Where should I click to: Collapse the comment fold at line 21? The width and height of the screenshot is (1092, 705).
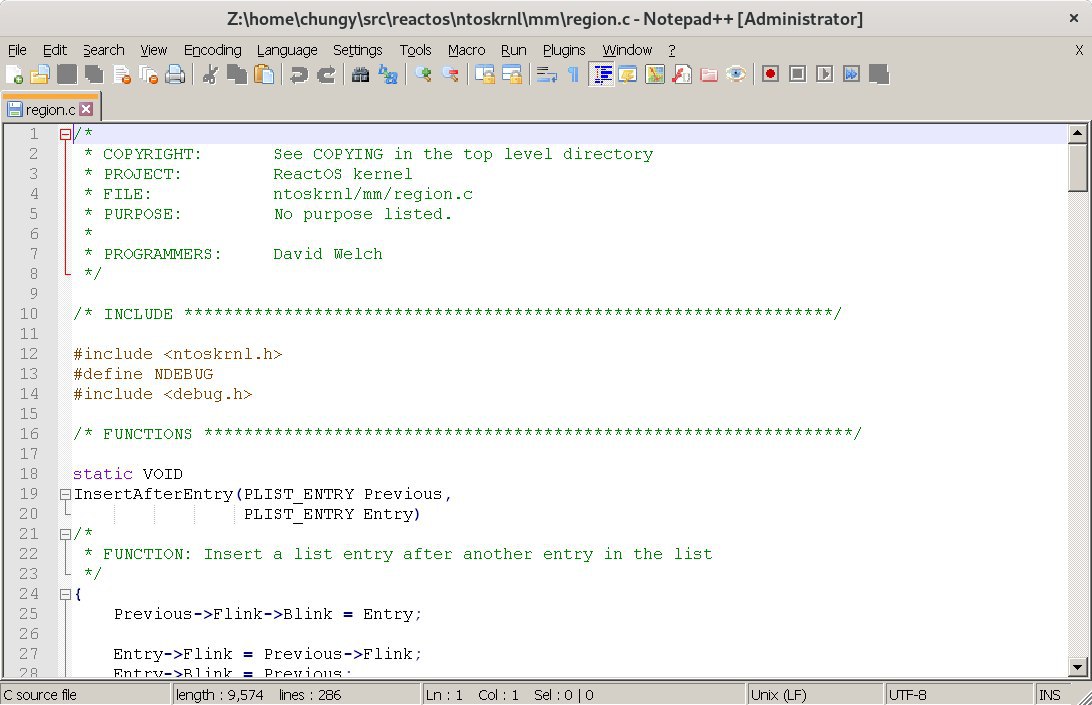(65, 535)
